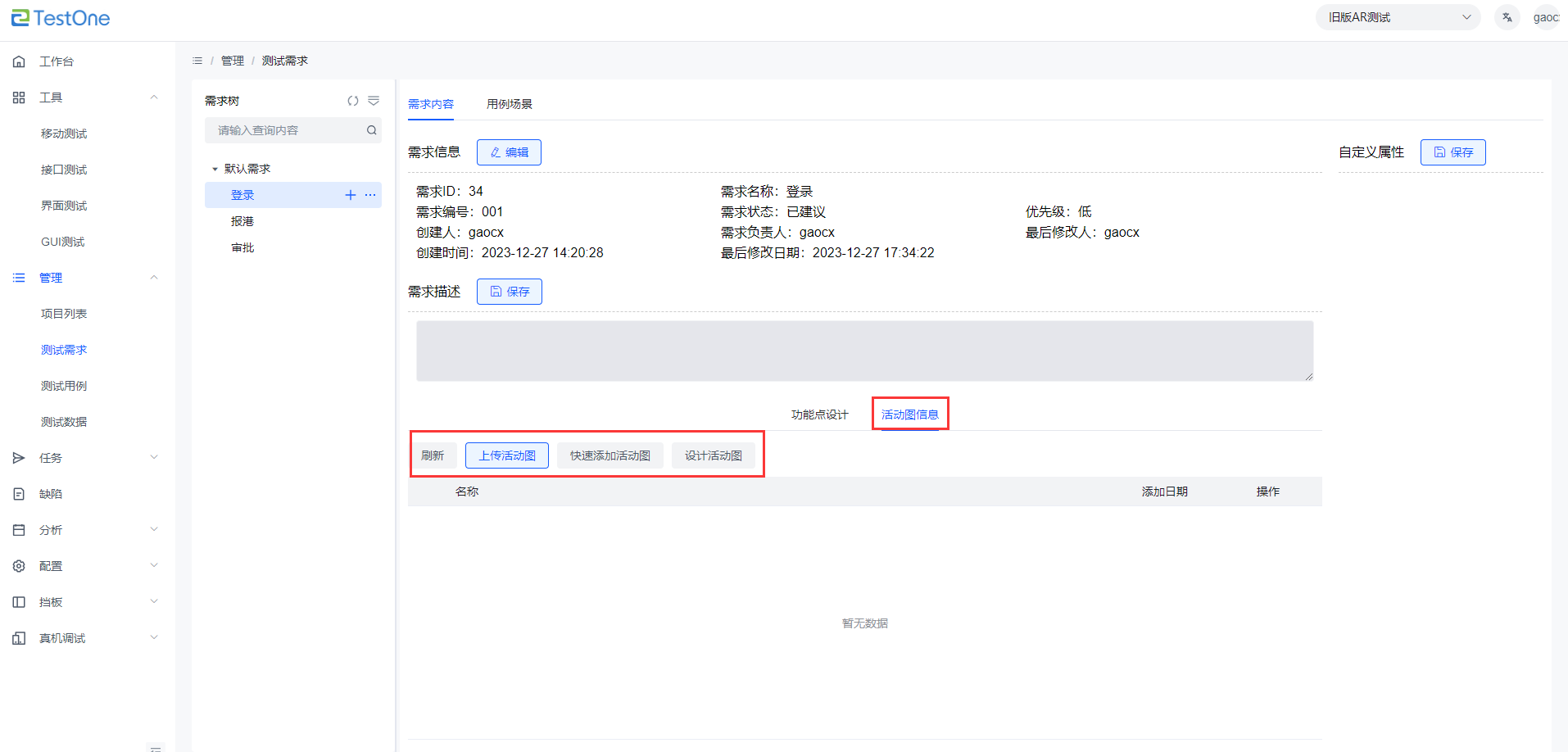
Task: Click the refresh icon in requirement tree header
Action: click(353, 101)
